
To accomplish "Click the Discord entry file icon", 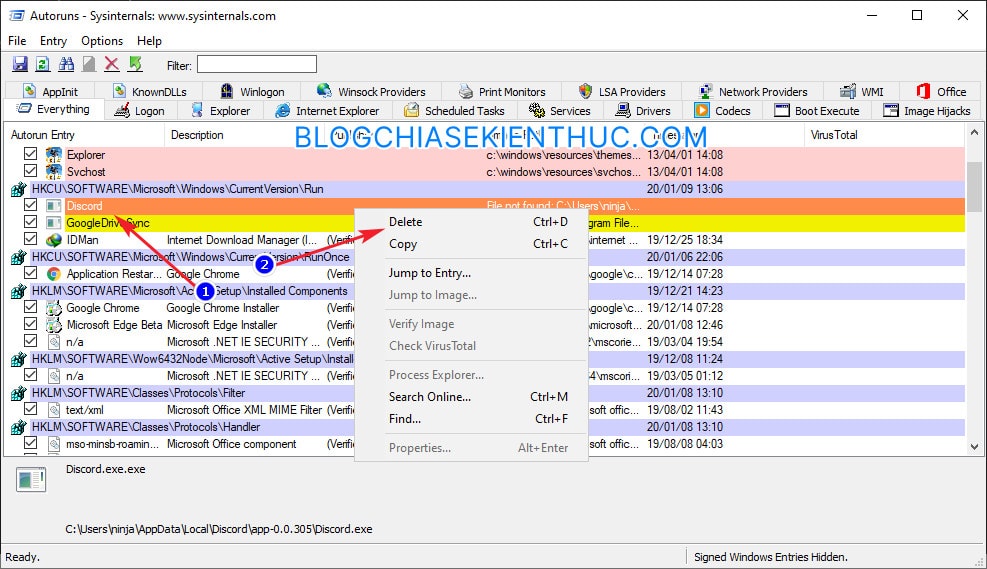I will click(54, 205).
